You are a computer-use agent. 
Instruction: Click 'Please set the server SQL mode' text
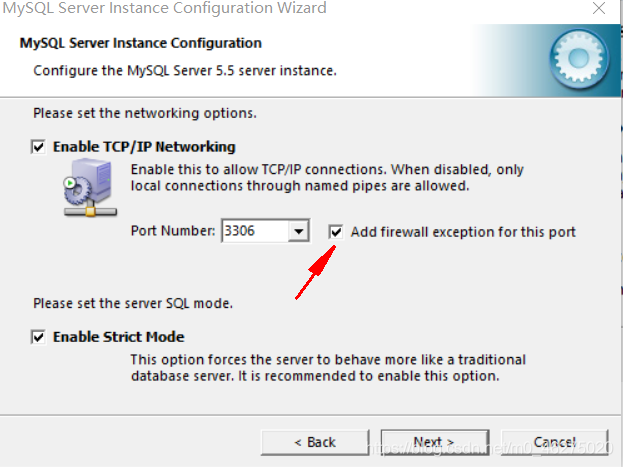tap(140, 303)
